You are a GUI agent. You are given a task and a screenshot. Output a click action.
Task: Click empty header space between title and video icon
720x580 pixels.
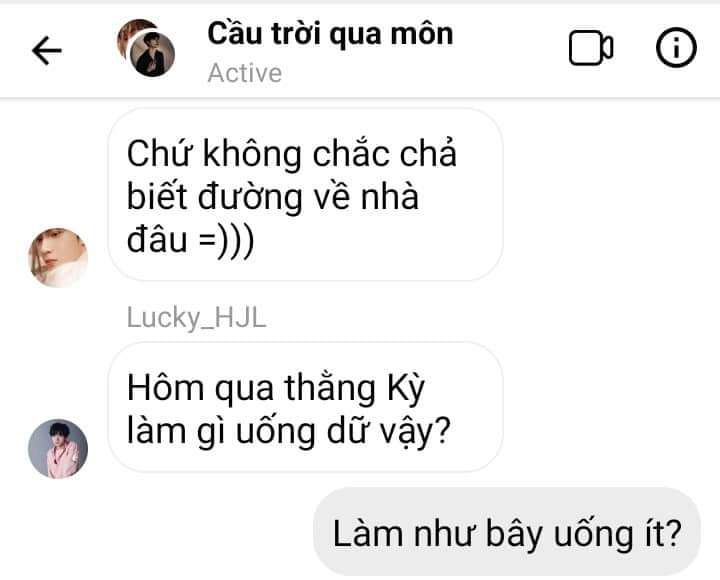coord(510,48)
